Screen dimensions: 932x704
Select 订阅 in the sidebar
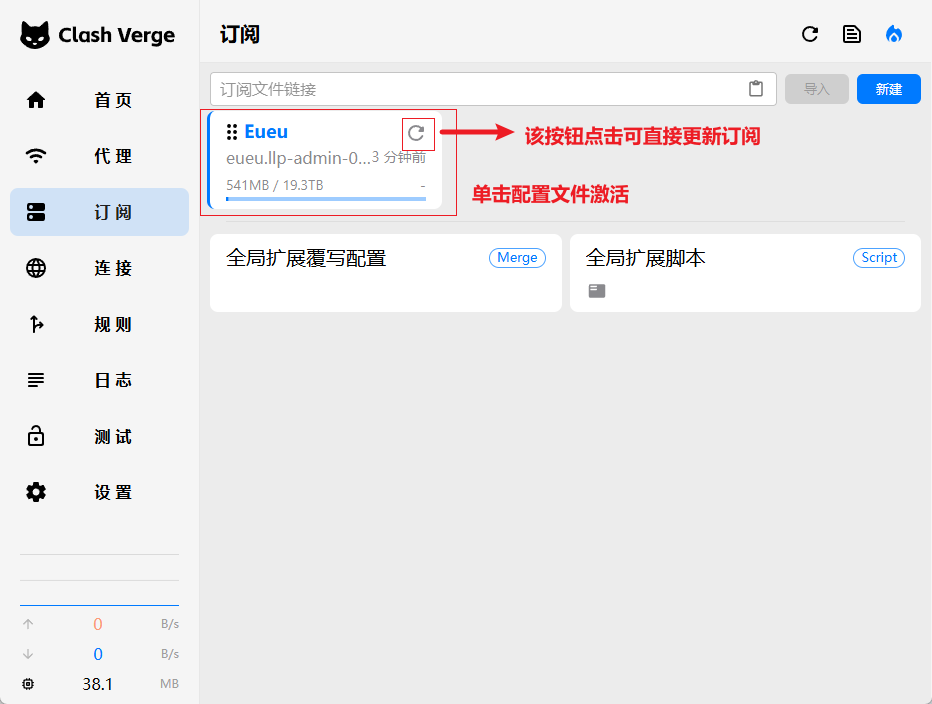click(99, 212)
